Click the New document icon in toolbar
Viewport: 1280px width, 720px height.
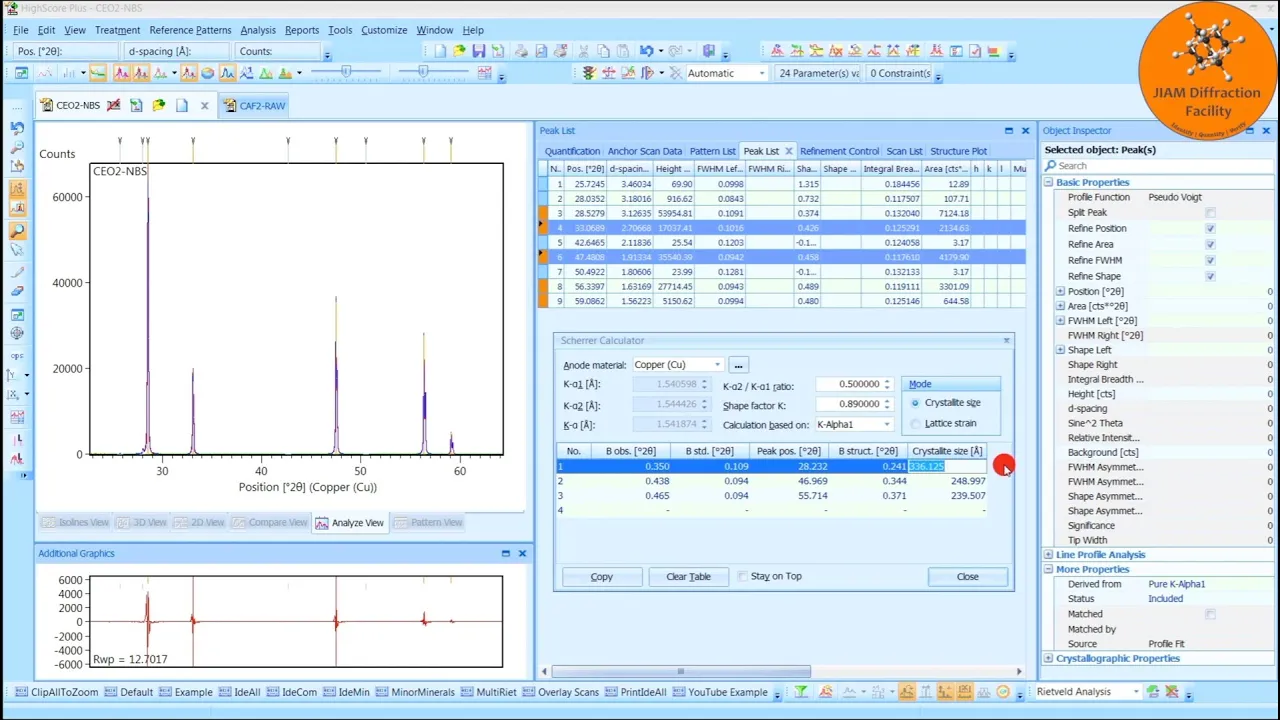(440, 51)
